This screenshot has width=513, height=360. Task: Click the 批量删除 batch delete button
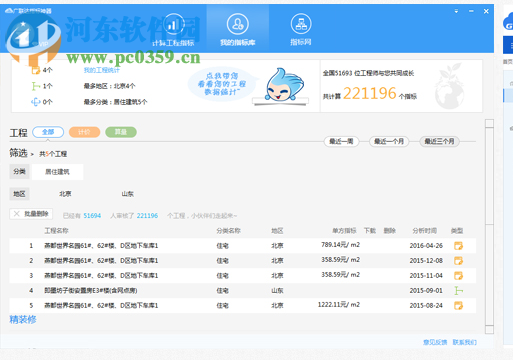[31, 214]
